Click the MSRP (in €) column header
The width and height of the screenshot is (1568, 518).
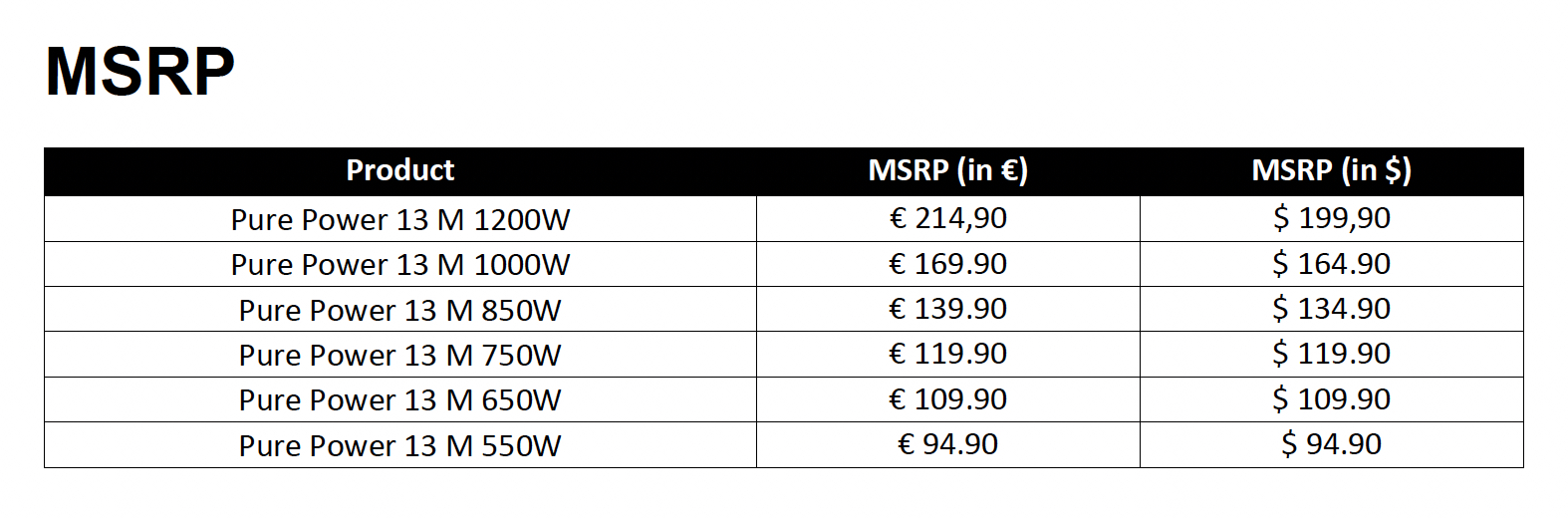click(947, 170)
